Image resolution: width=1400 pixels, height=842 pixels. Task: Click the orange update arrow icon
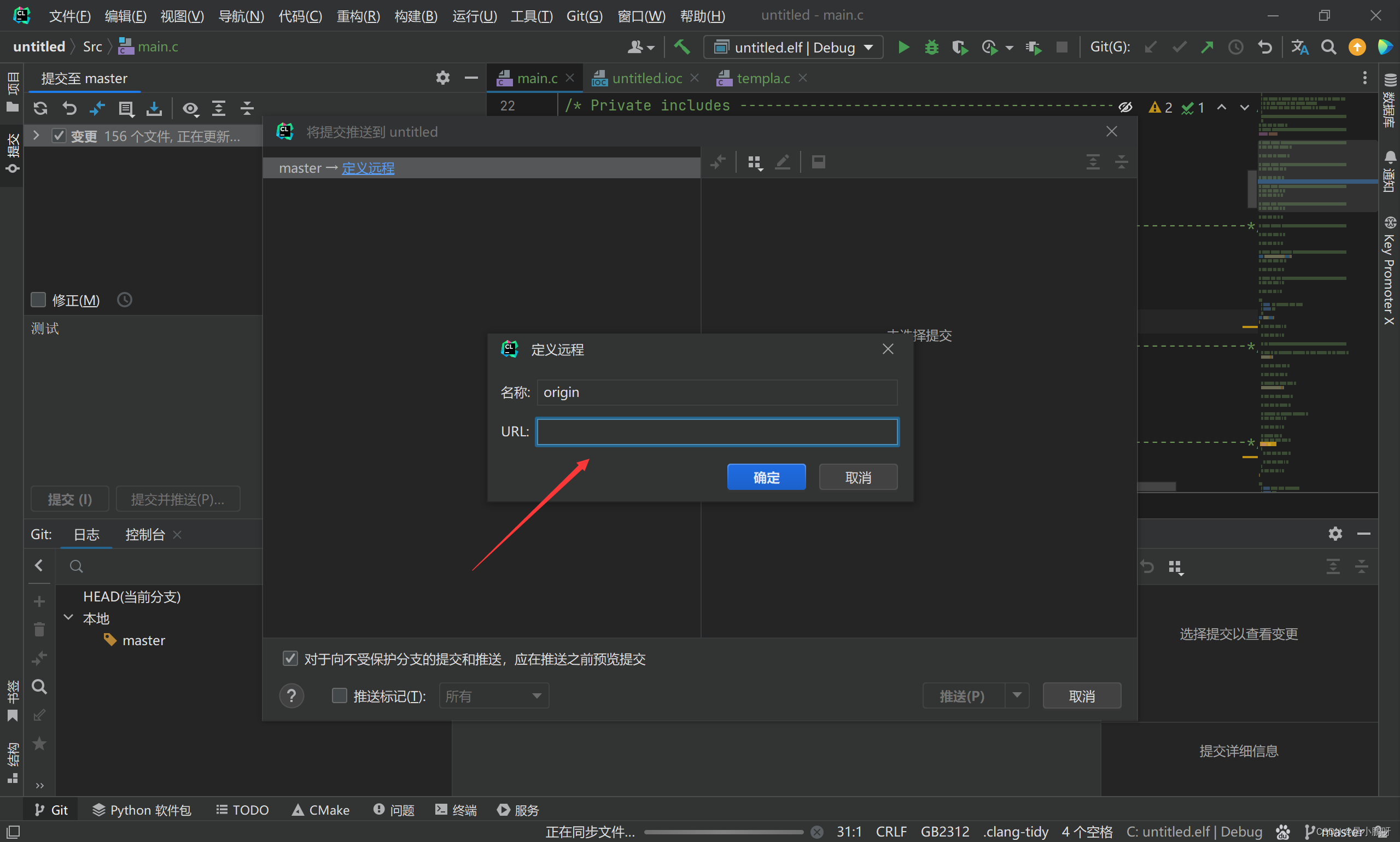[1356, 47]
